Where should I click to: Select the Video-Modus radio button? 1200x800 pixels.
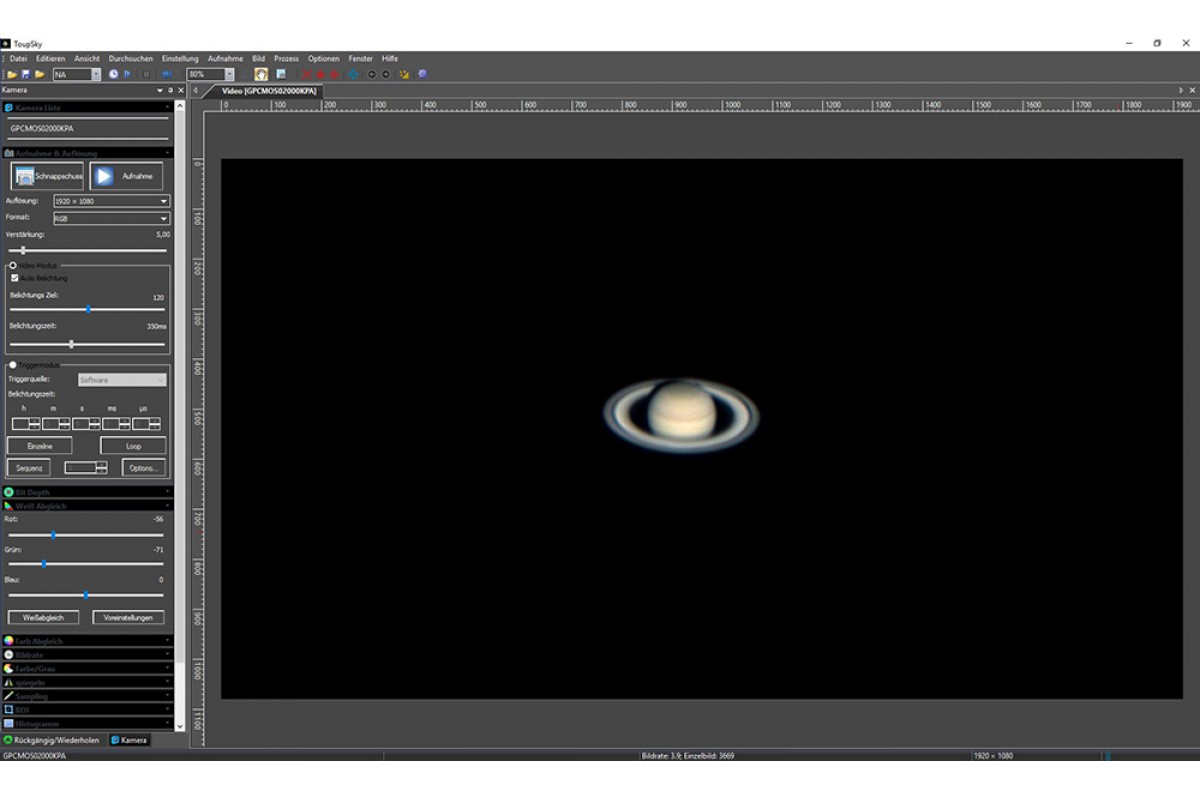(x=13, y=266)
